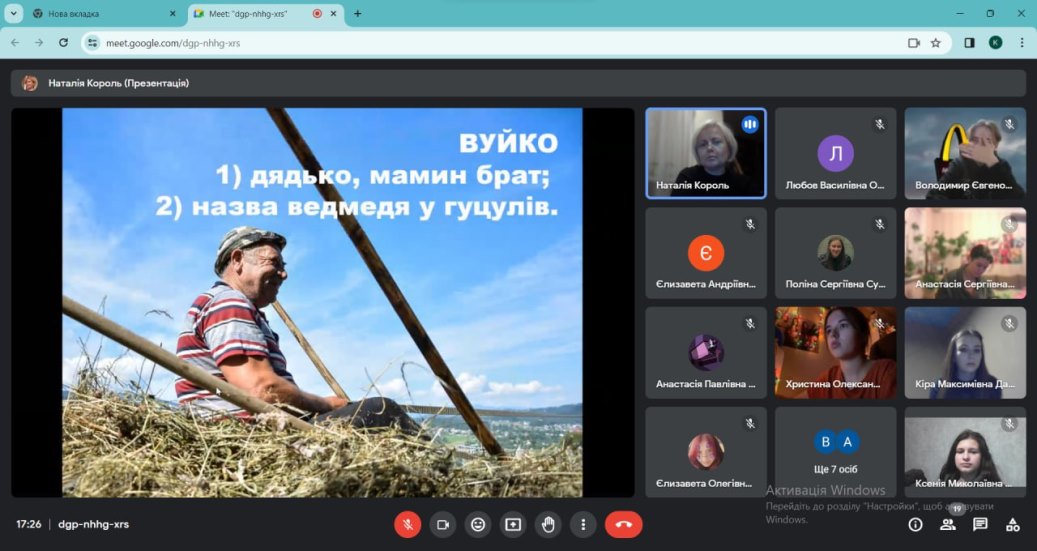1037x551 pixels.
Task: Click the presented slide titled ВУЙКО
Action: (x=322, y=302)
